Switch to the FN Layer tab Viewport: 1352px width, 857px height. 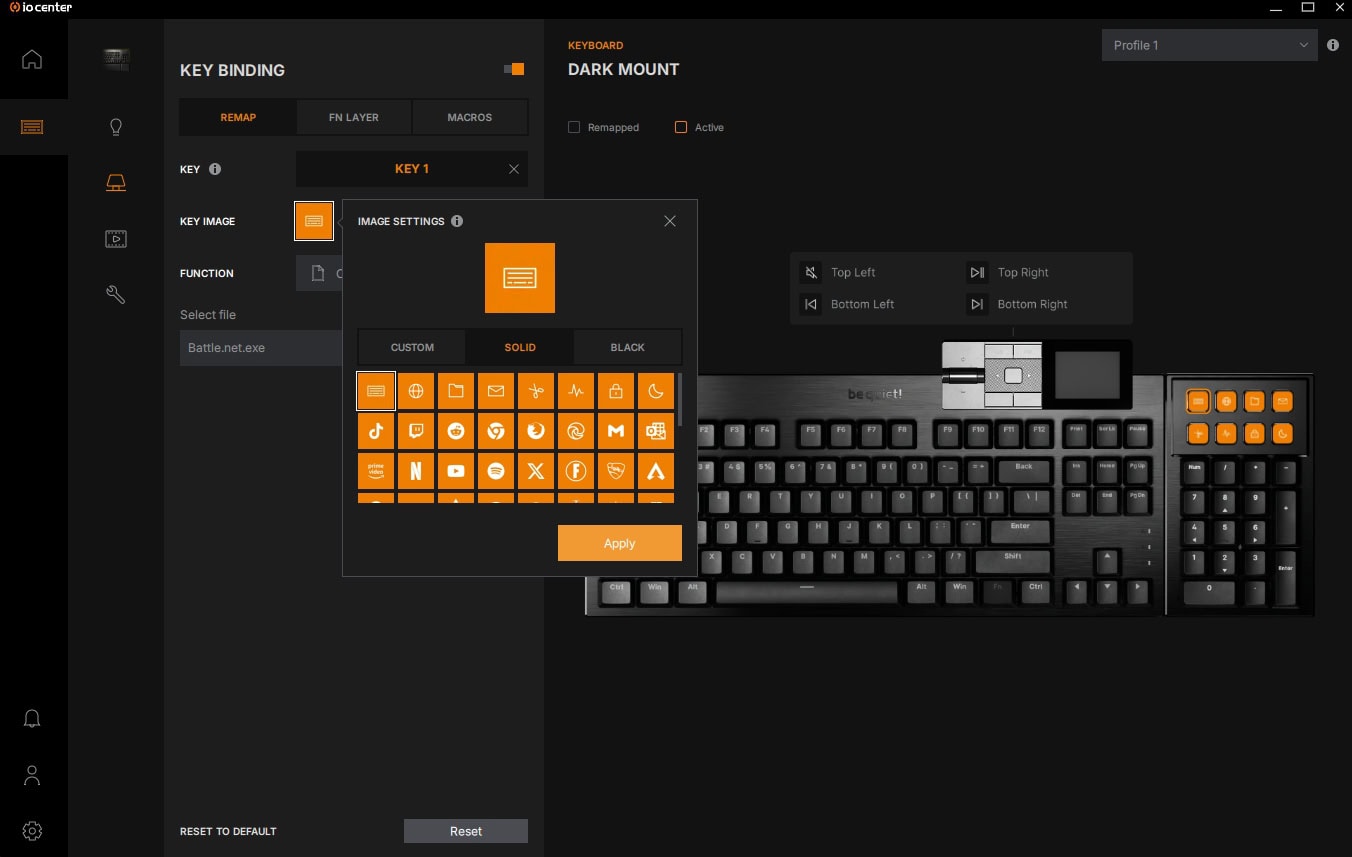(x=354, y=117)
